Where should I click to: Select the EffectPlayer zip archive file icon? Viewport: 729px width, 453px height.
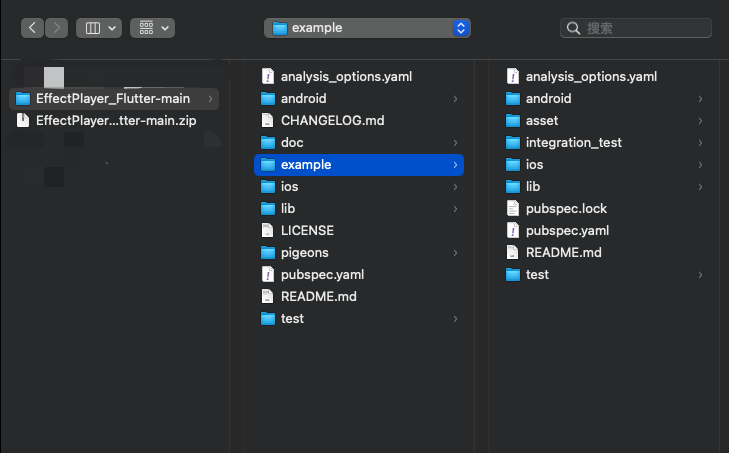[24, 121]
